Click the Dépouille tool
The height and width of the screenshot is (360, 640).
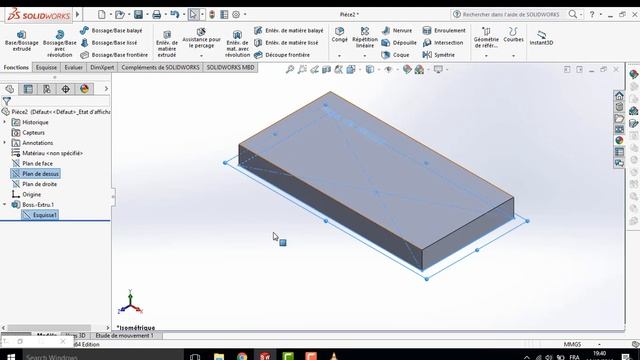[x=399, y=42]
